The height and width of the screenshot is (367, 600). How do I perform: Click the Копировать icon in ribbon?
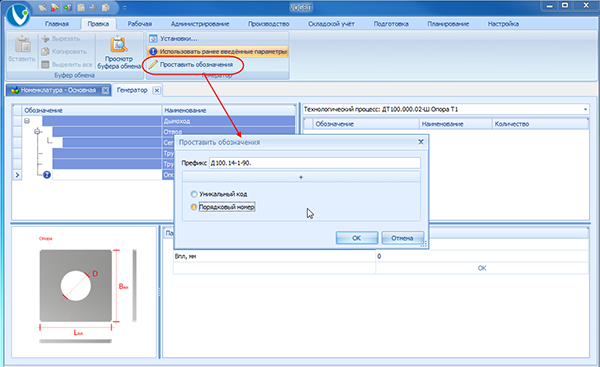pyautogui.click(x=46, y=51)
